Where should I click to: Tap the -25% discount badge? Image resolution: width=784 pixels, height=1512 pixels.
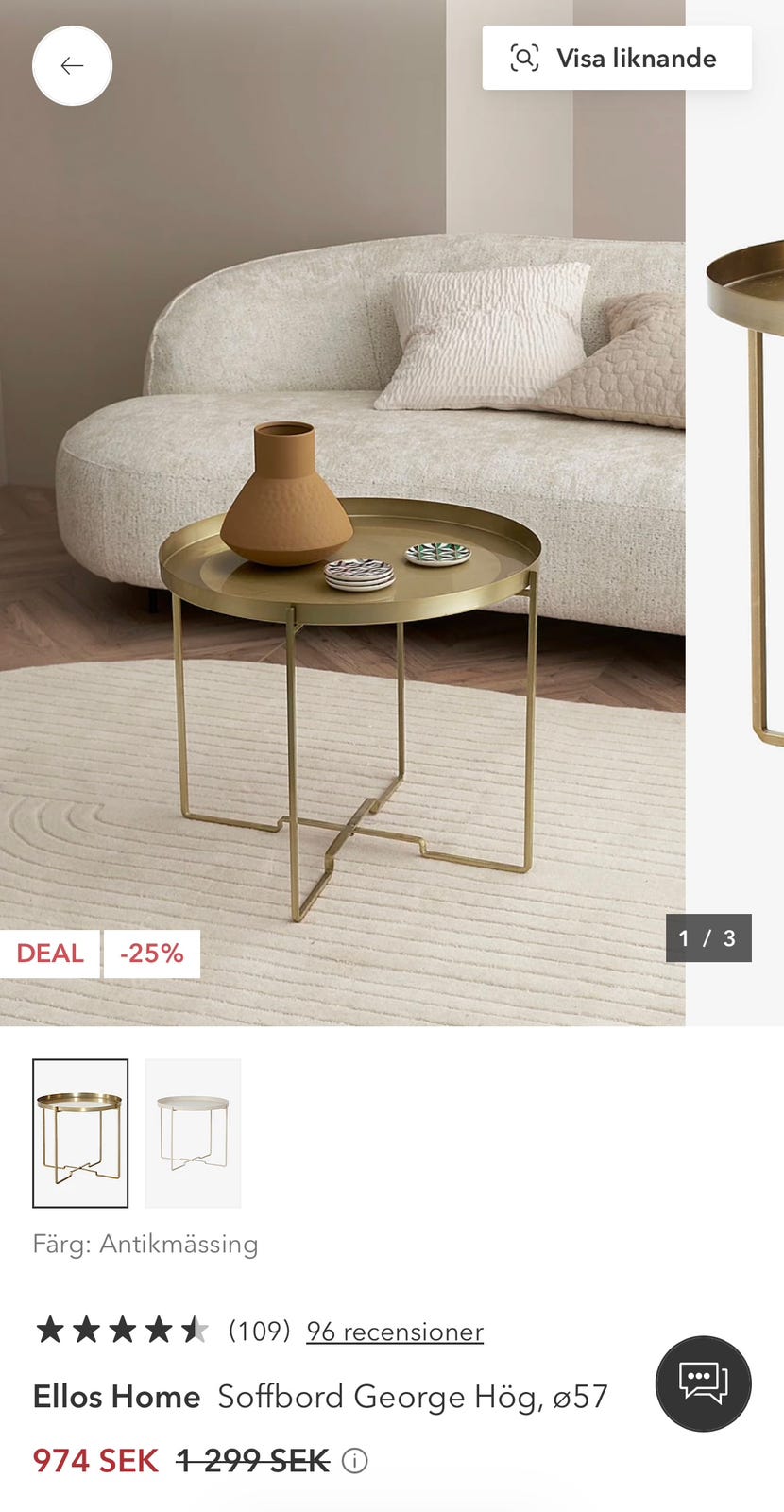(152, 954)
